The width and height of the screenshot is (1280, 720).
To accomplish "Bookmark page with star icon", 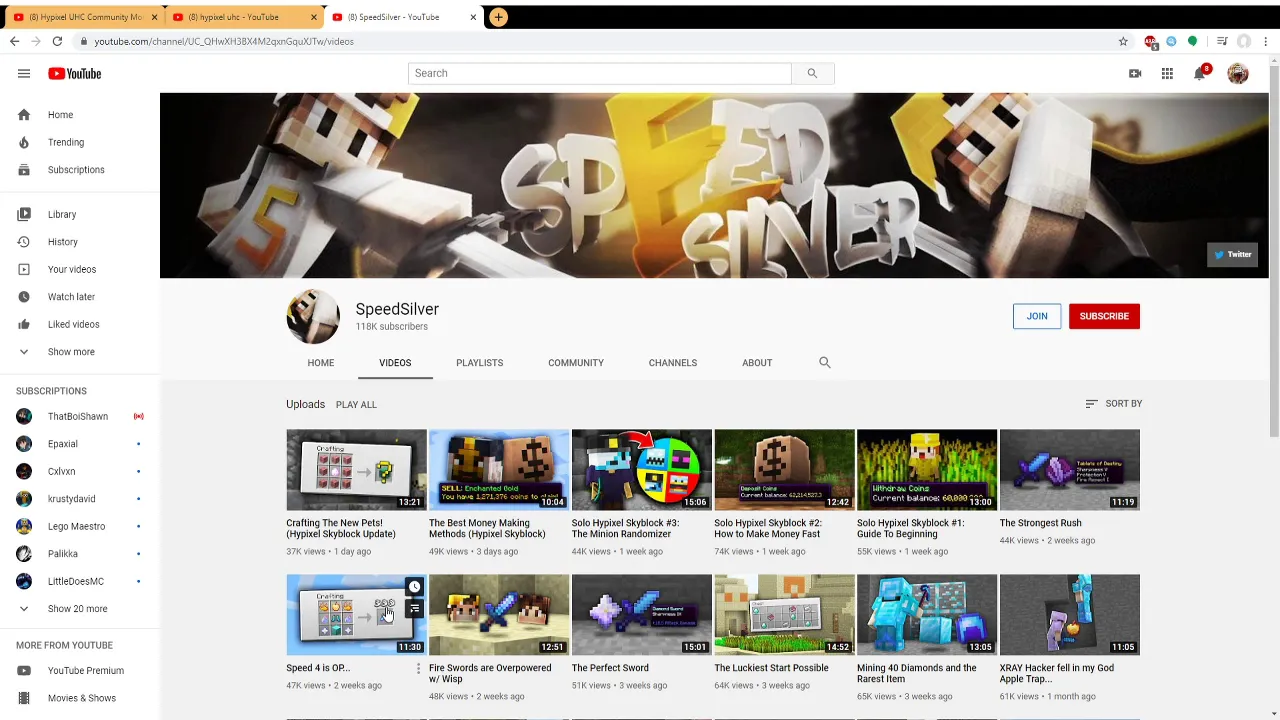I will pos(1123,41).
